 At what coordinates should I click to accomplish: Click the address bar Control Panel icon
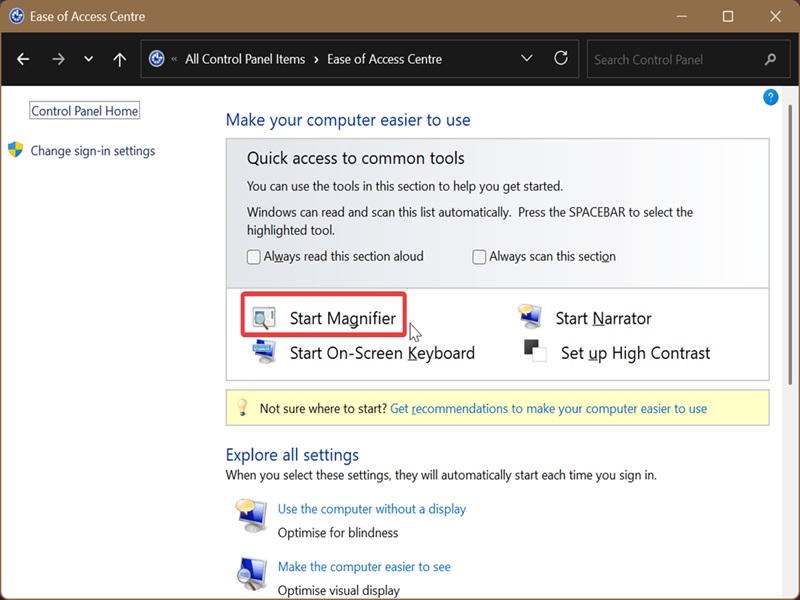pos(157,59)
